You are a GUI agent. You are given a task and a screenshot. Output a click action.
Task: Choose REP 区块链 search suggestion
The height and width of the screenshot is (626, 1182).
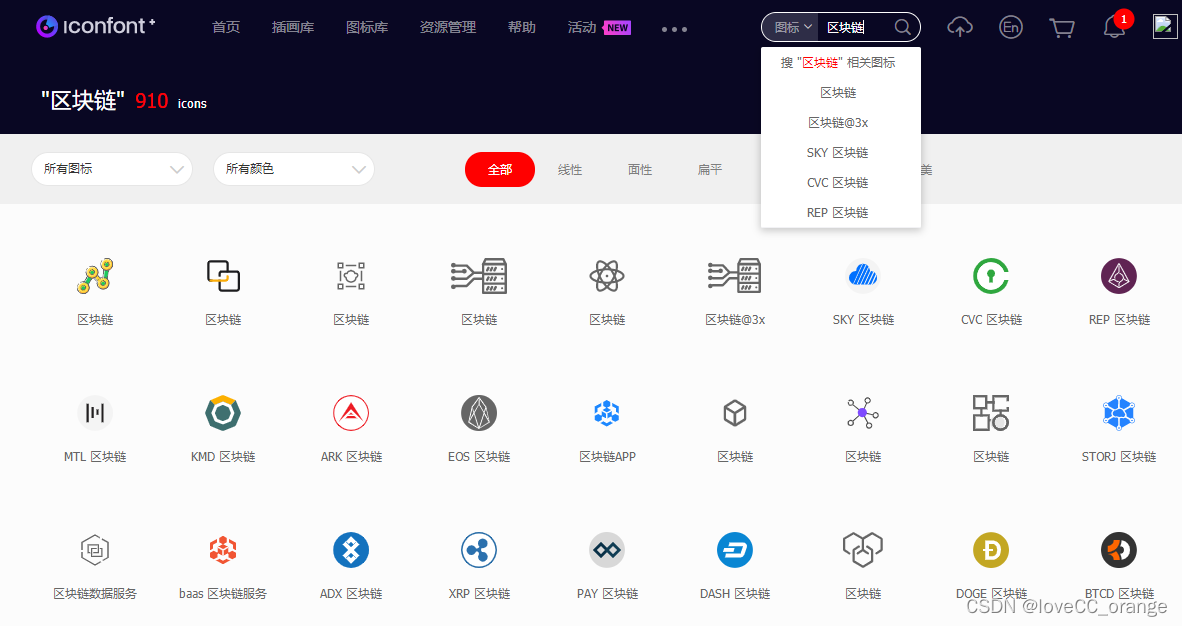(838, 213)
